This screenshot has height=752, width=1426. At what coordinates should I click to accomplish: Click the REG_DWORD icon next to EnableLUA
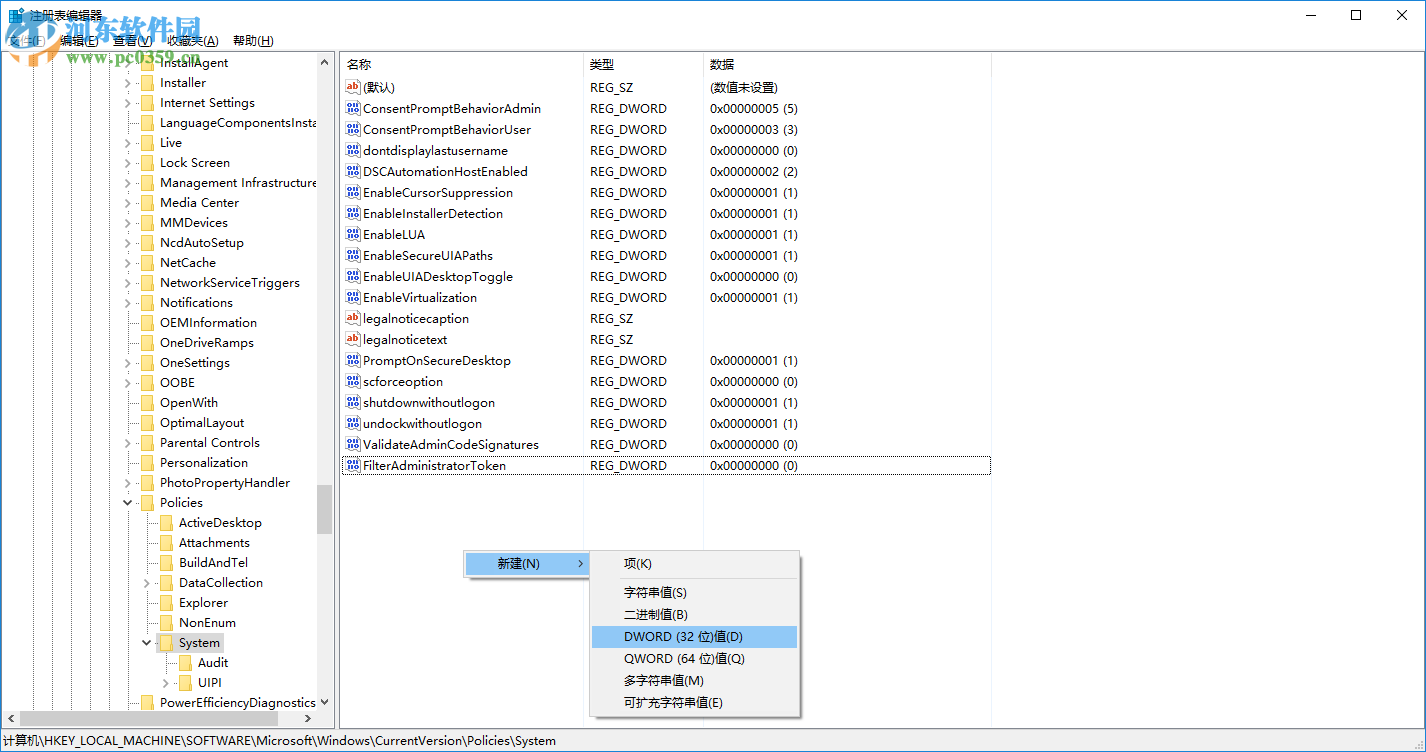(352, 234)
